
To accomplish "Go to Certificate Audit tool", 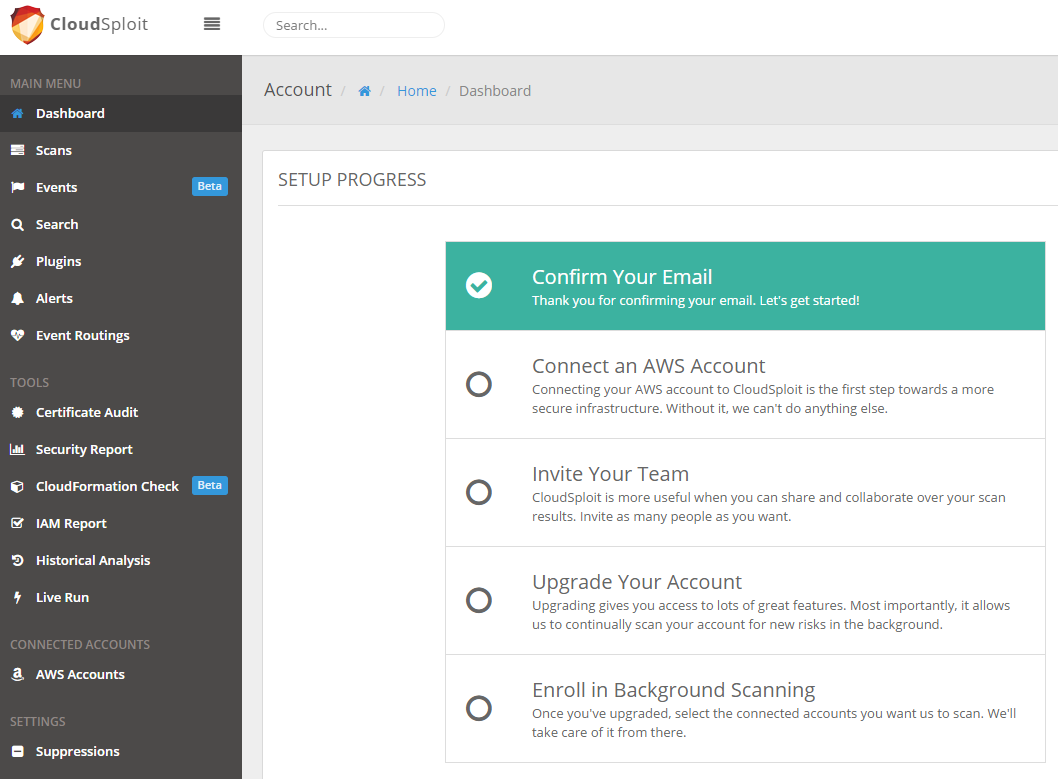I will [x=121, y=412].
